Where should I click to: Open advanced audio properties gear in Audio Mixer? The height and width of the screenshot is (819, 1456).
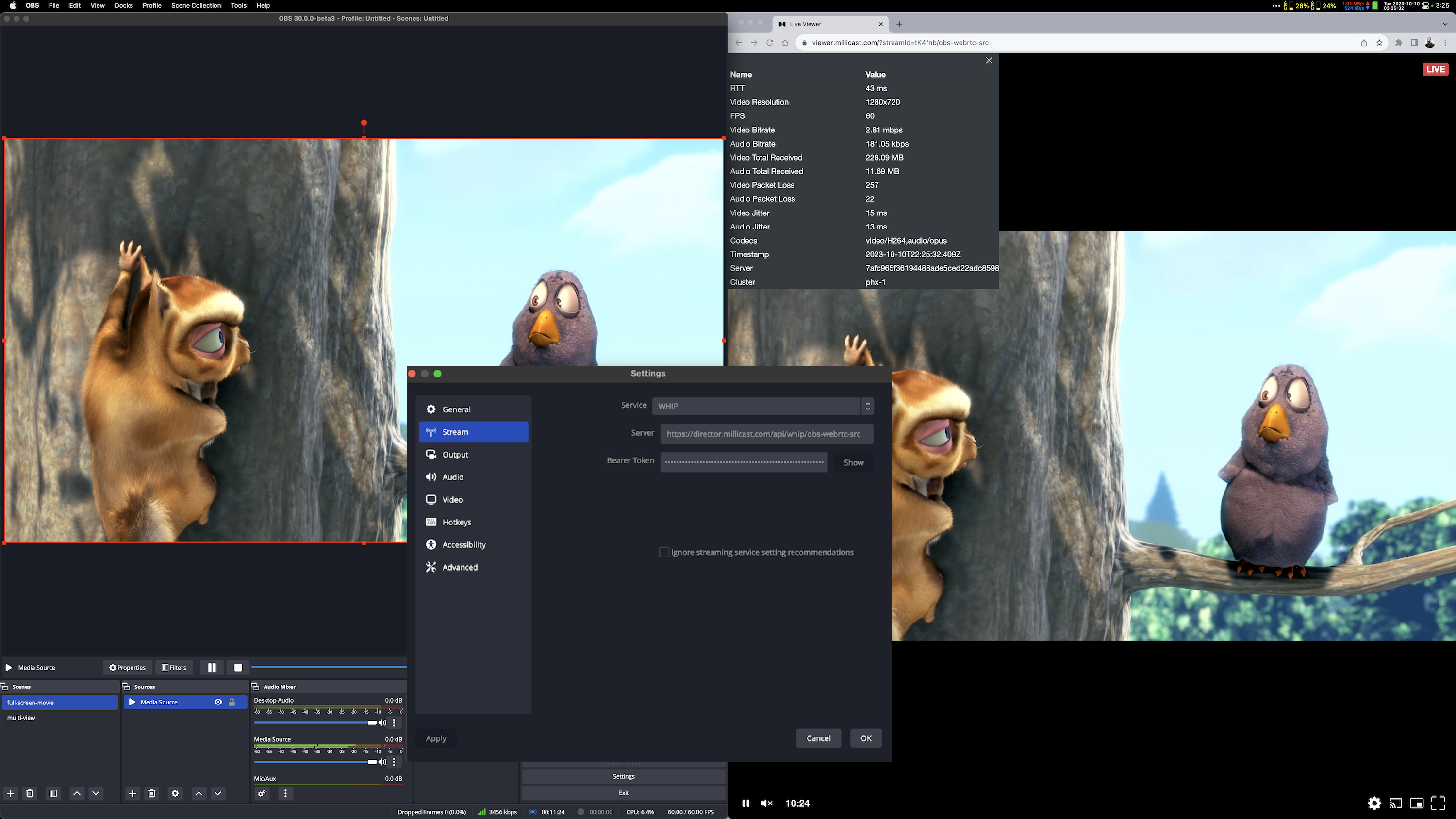pos(262,794)
